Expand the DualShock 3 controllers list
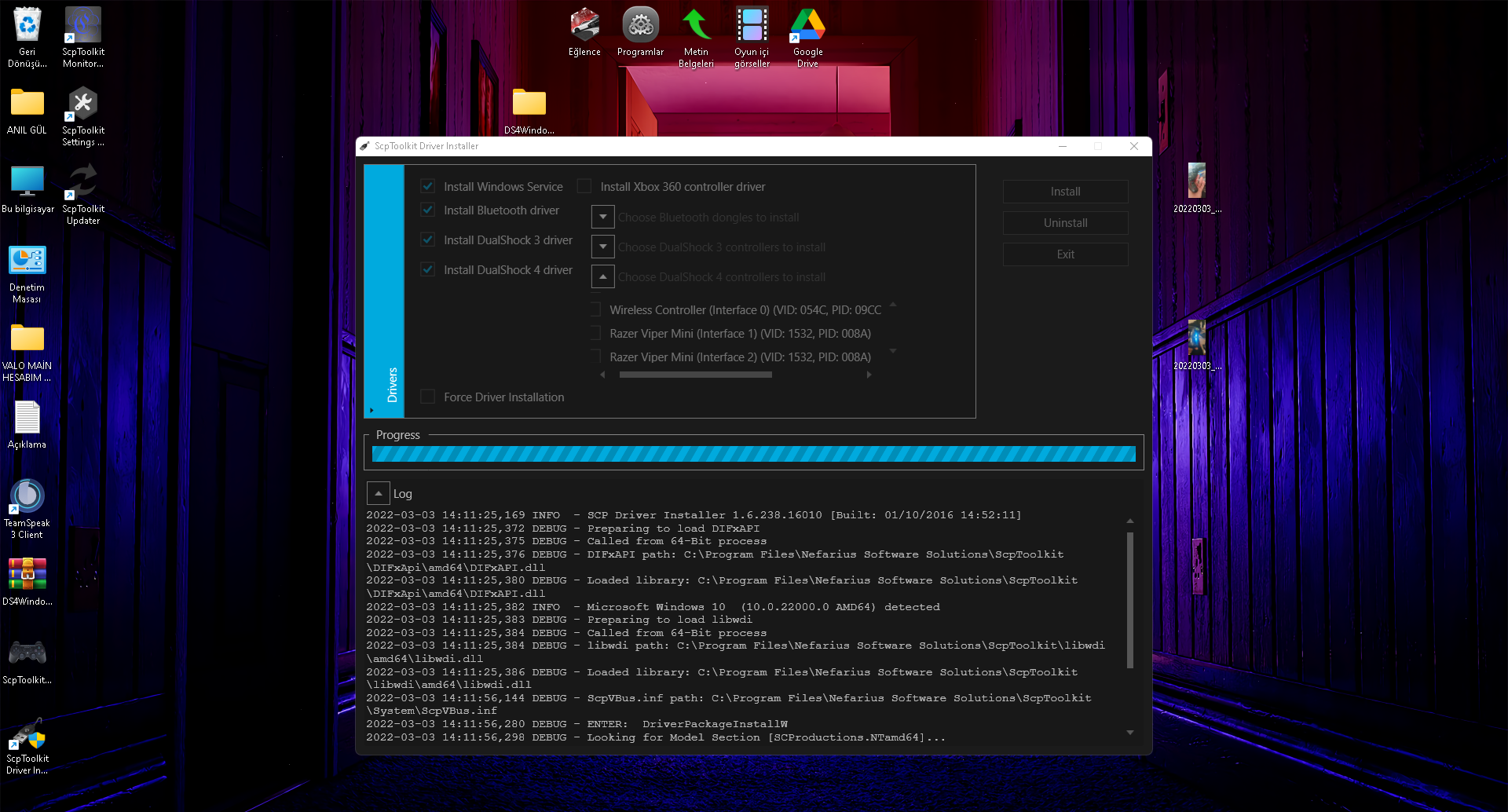 (602, 247)
